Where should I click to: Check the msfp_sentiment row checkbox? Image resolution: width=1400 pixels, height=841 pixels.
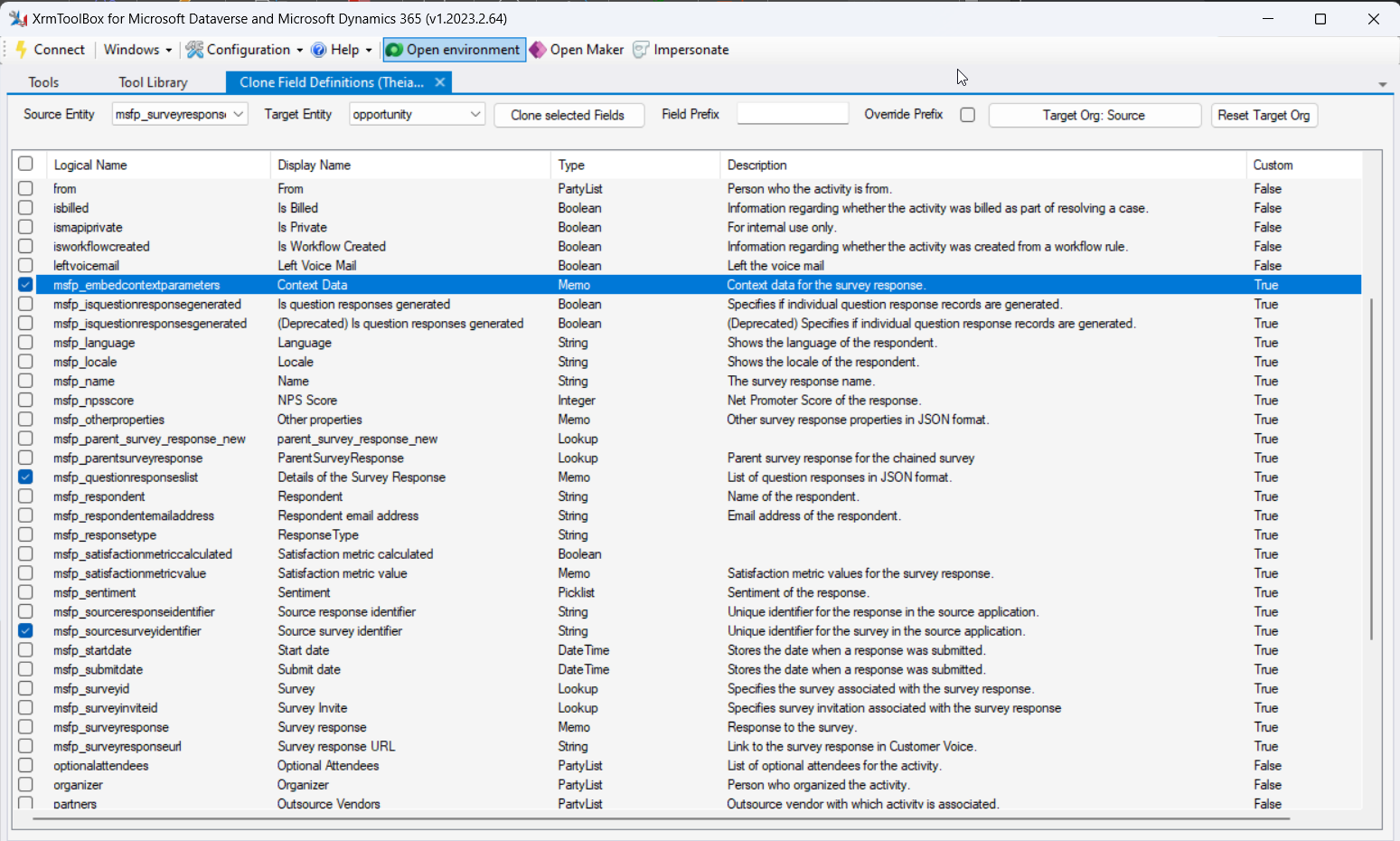(25, 592)
